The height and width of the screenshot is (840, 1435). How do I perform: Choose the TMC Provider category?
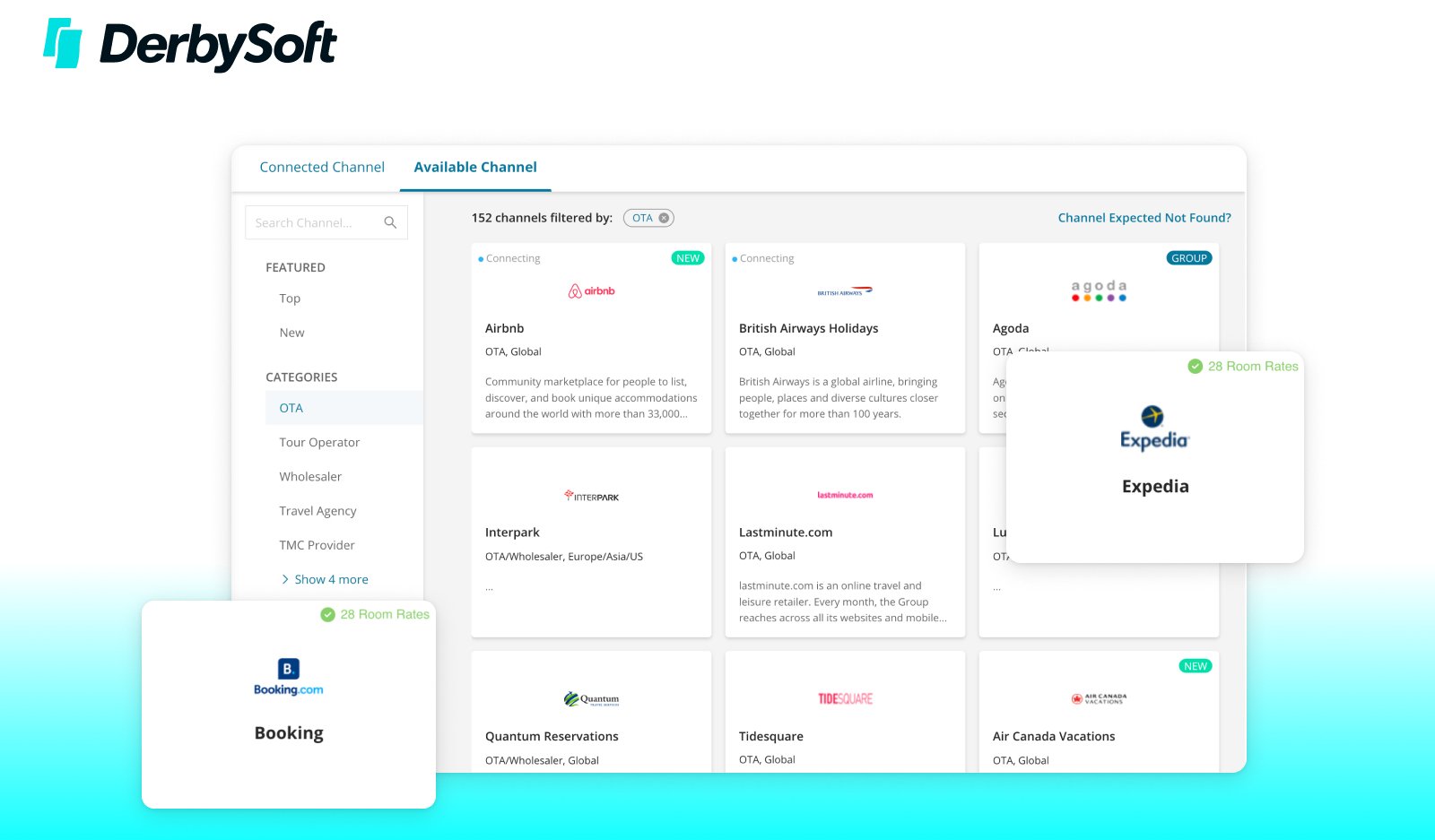(317, 545)
